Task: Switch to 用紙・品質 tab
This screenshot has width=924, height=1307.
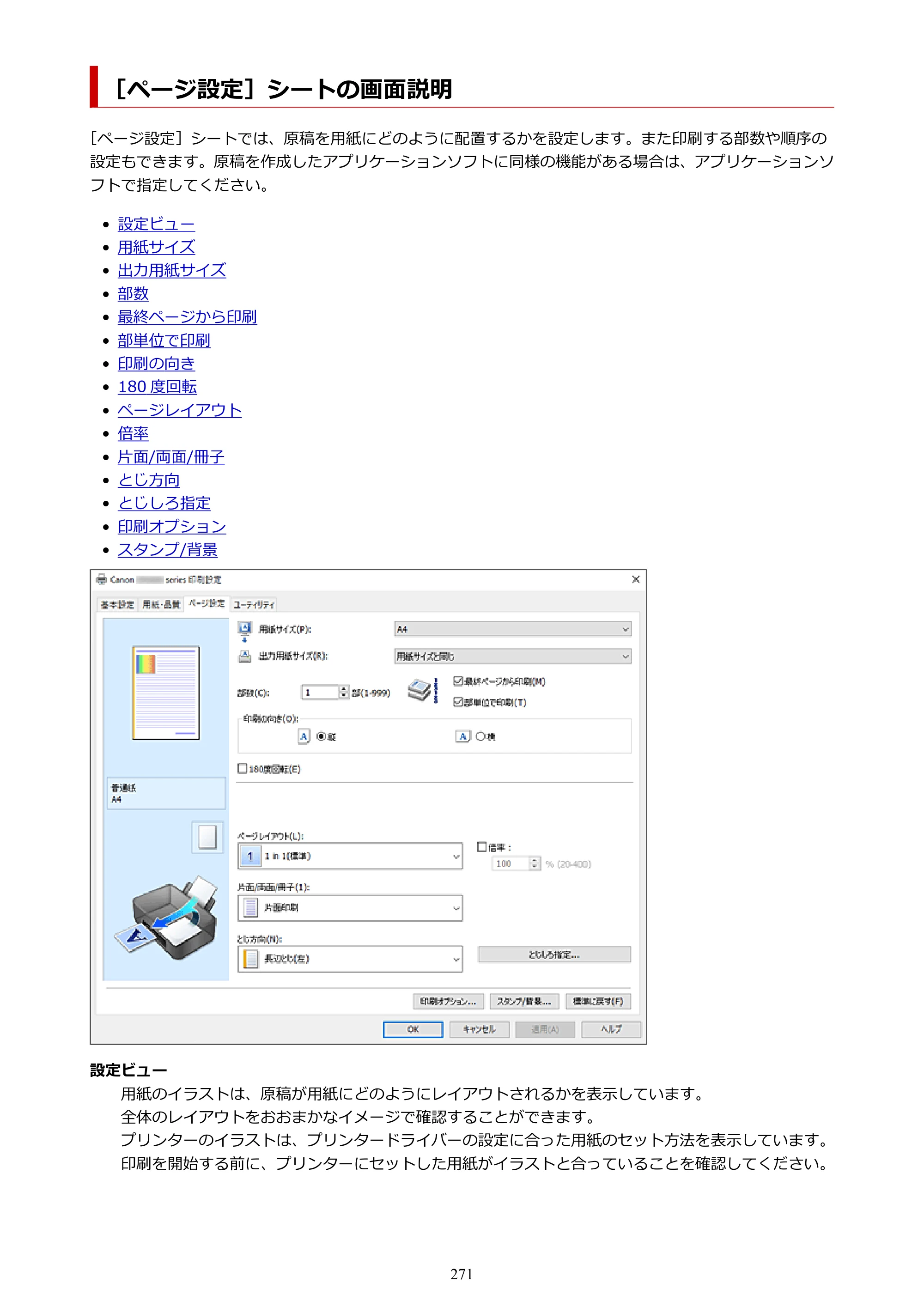Action: 161,605
